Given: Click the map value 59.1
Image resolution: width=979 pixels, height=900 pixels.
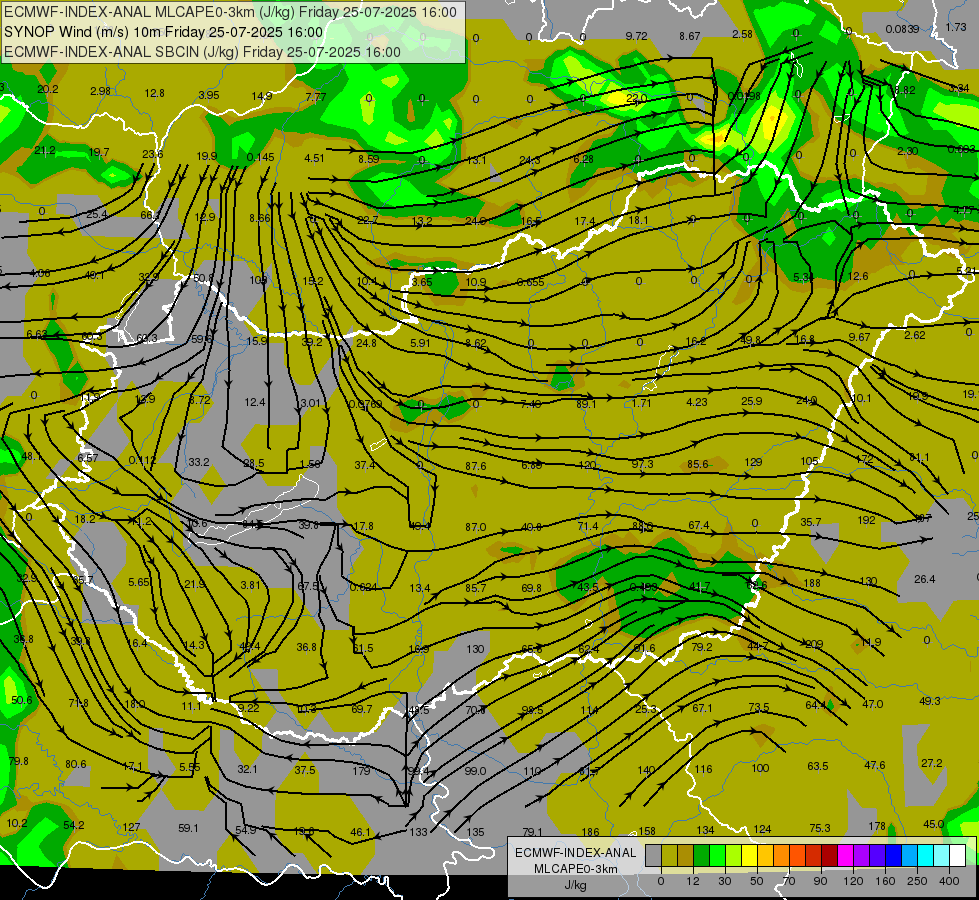Looking at the screenshot, I should click(x=188, y=828).
